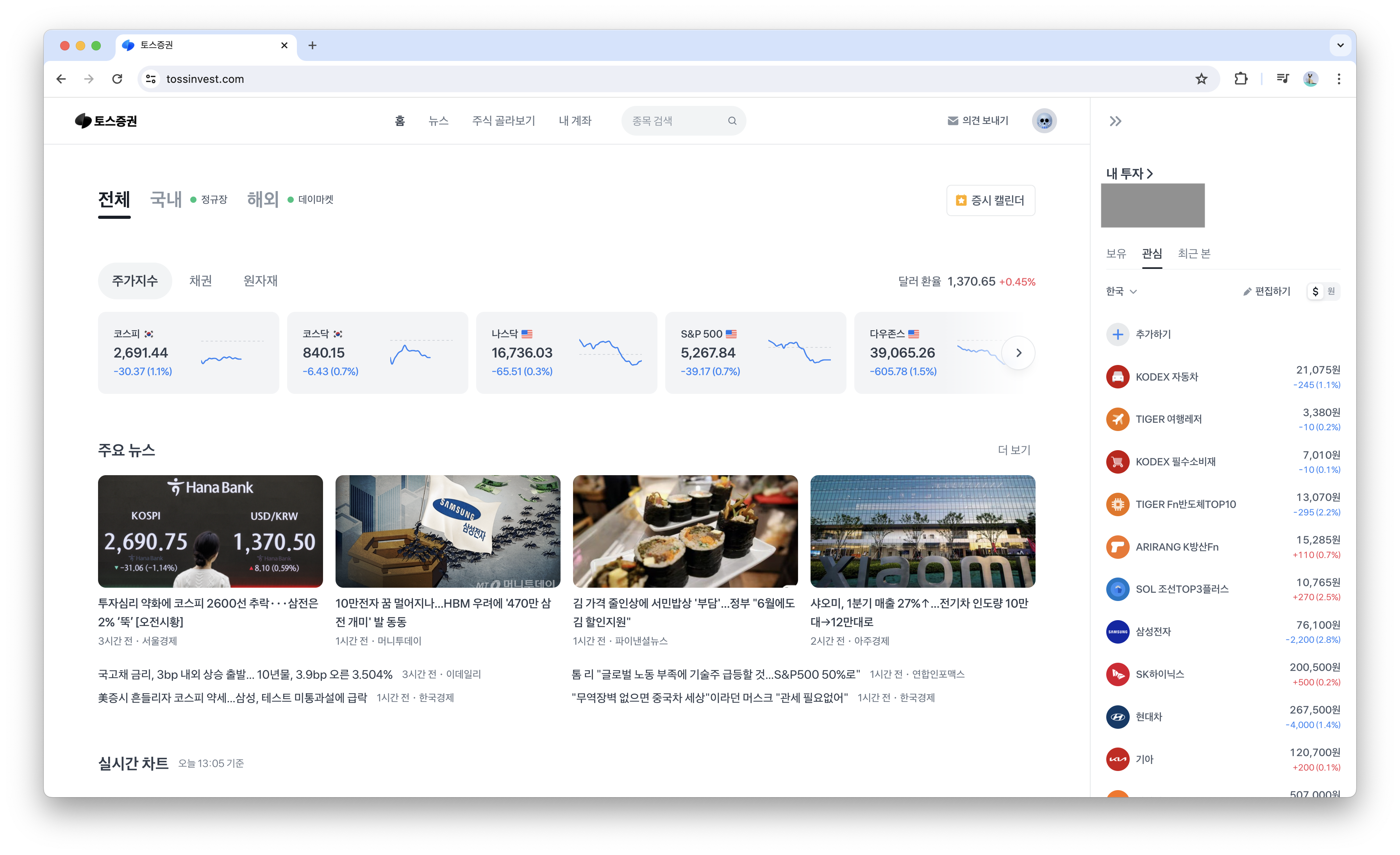Click 더 보기 link for news

(x=1014, y=450)
